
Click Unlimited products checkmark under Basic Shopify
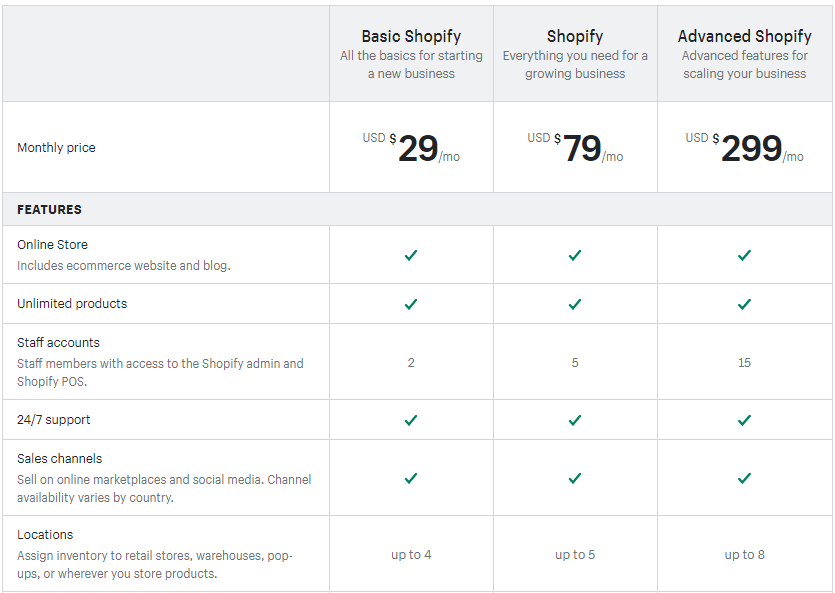coord(411,304)
